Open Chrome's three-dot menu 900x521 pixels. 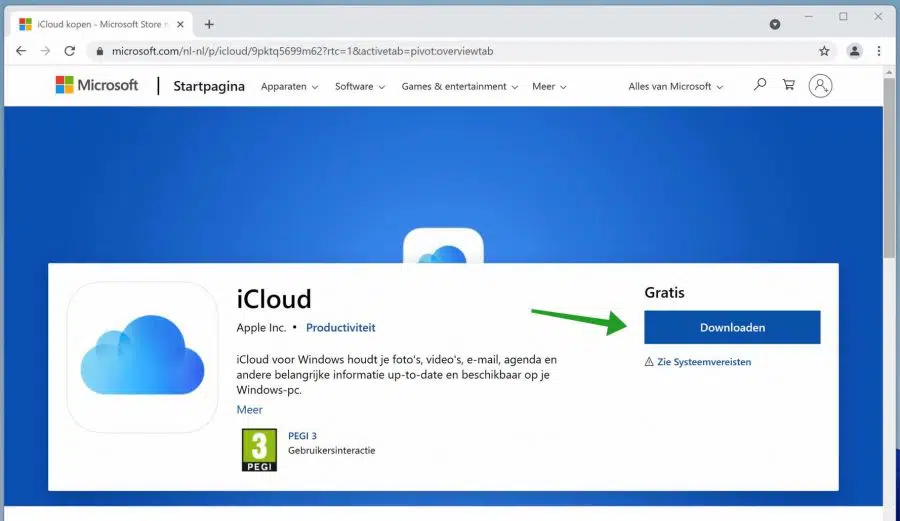879,51
